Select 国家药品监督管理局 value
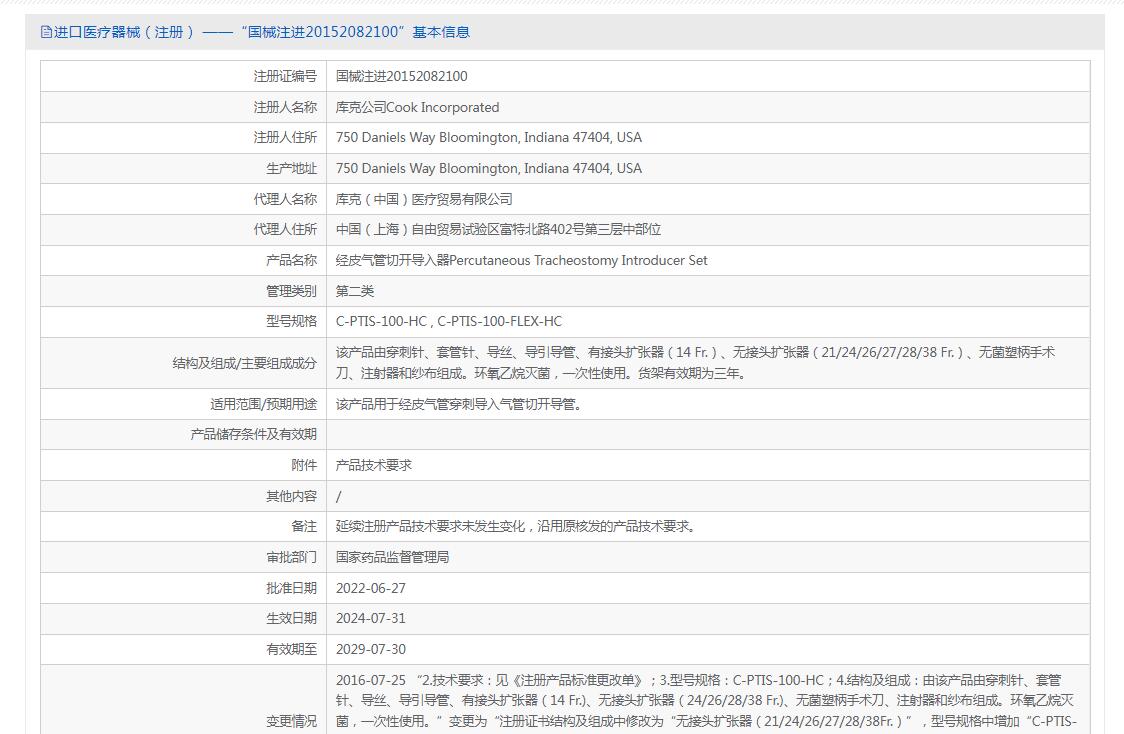1124x734 pixels. [392, 556]
